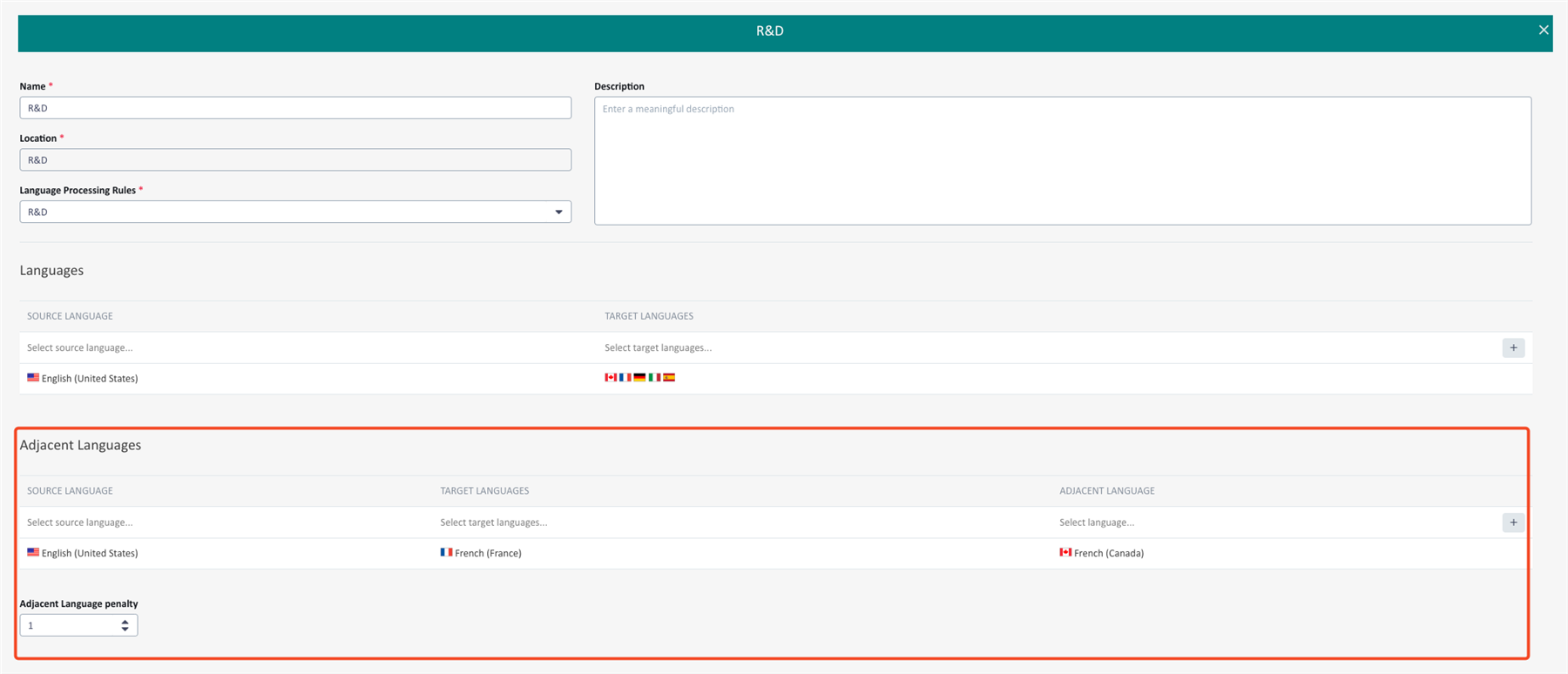
Task: Click the Name input field
Action: [295, 108]
